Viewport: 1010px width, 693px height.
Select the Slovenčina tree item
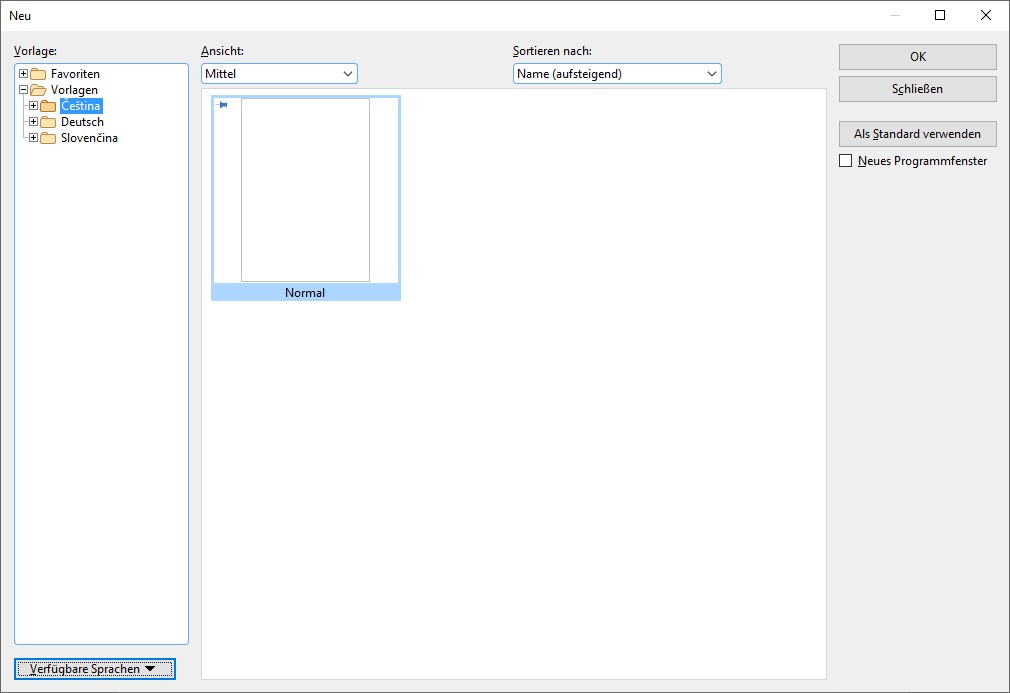click(90, 138)
